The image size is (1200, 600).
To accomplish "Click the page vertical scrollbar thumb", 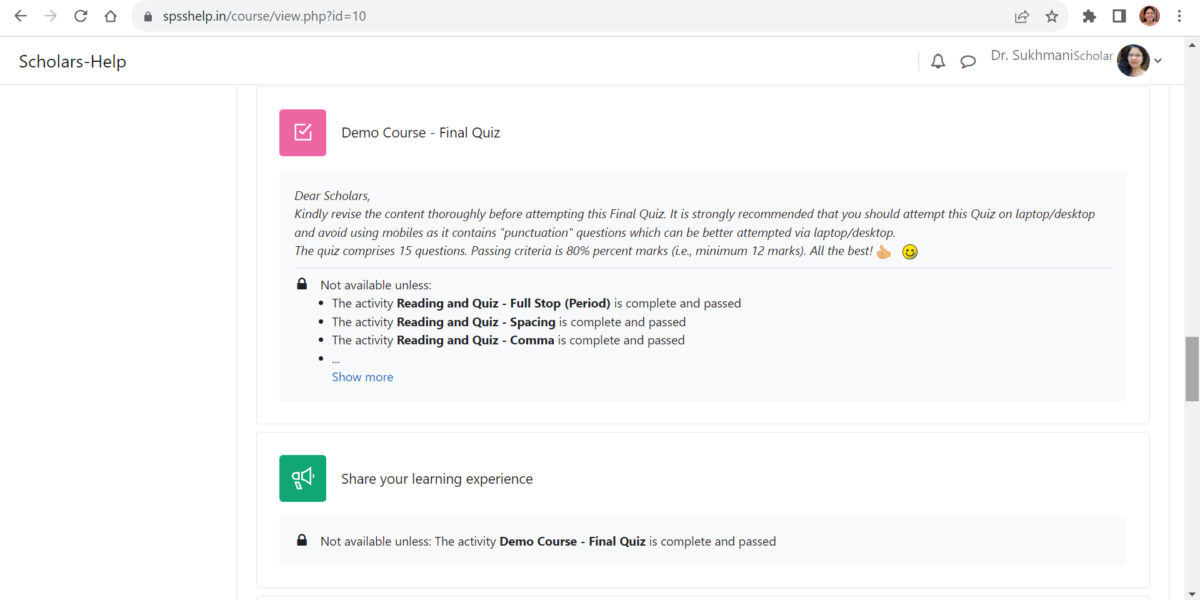I will [x=1191, y=368].
